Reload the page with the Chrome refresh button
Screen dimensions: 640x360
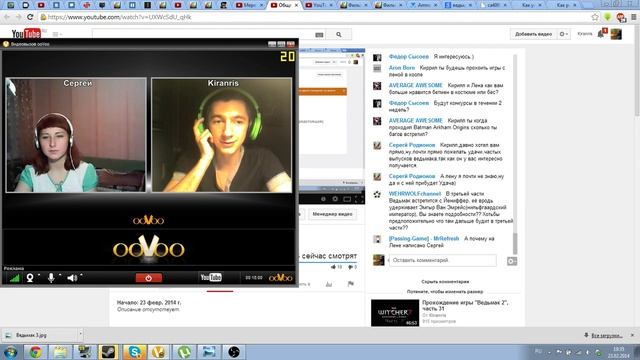[30, 17]
